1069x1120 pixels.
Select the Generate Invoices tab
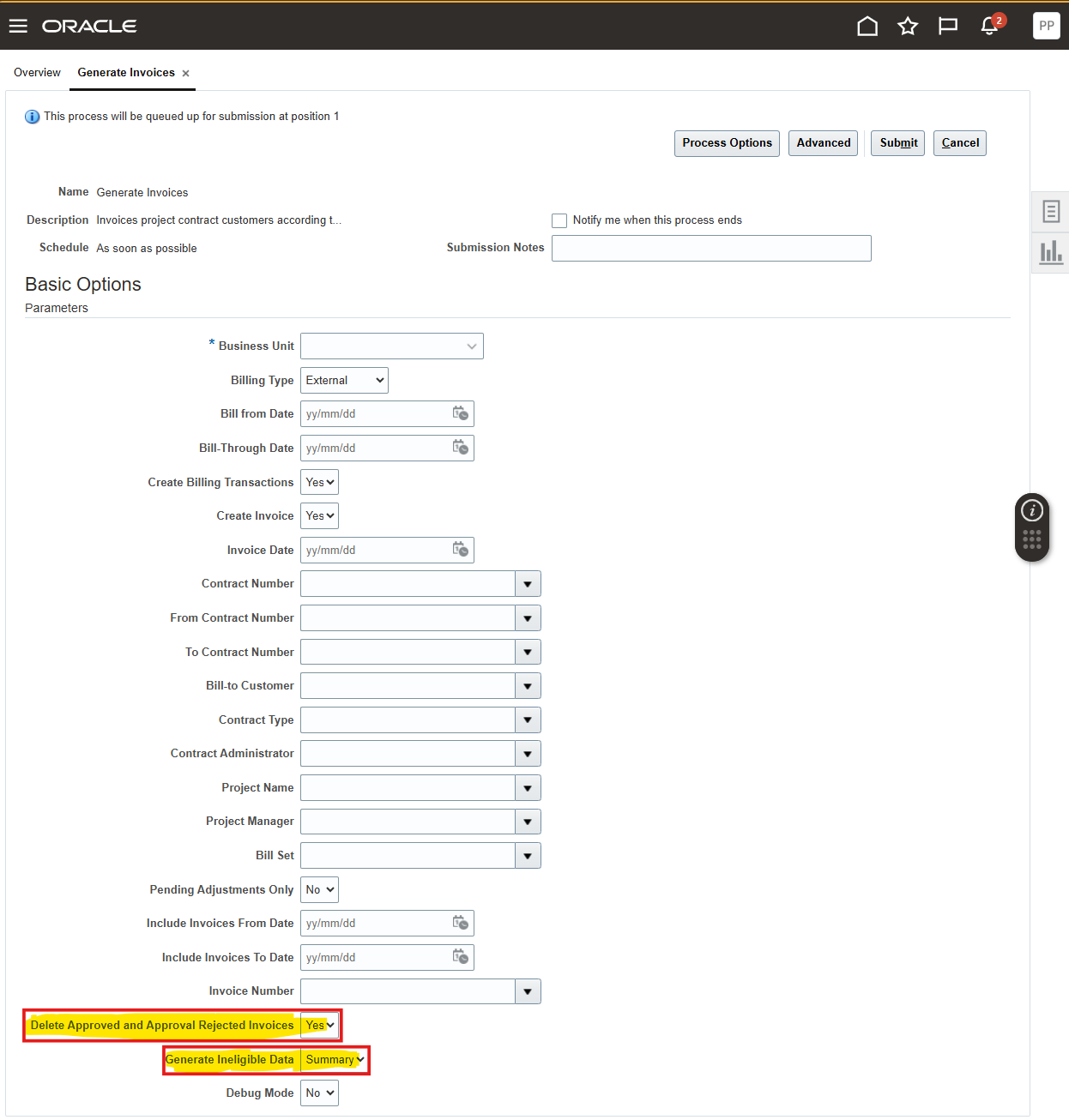pyautogui.click(x=126, y=73)
